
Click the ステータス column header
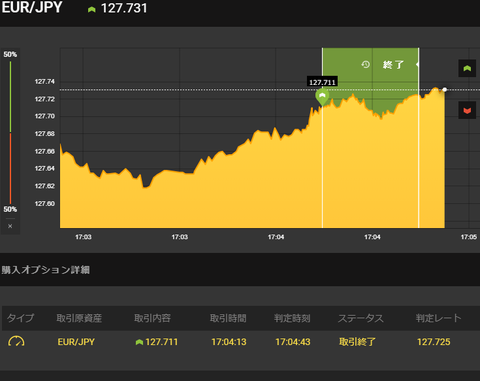pos(361,318)
